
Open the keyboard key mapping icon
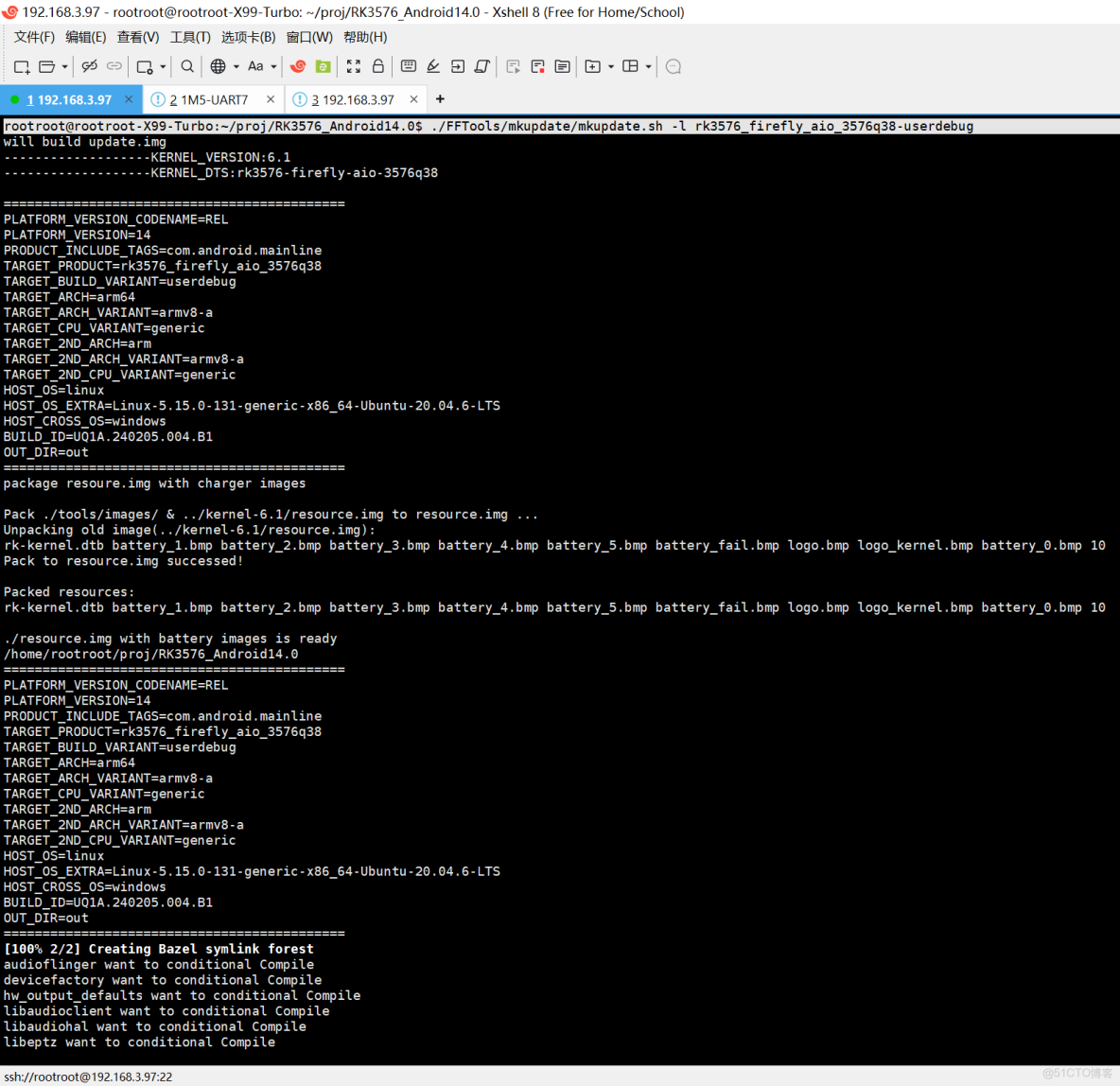(409, 66)
